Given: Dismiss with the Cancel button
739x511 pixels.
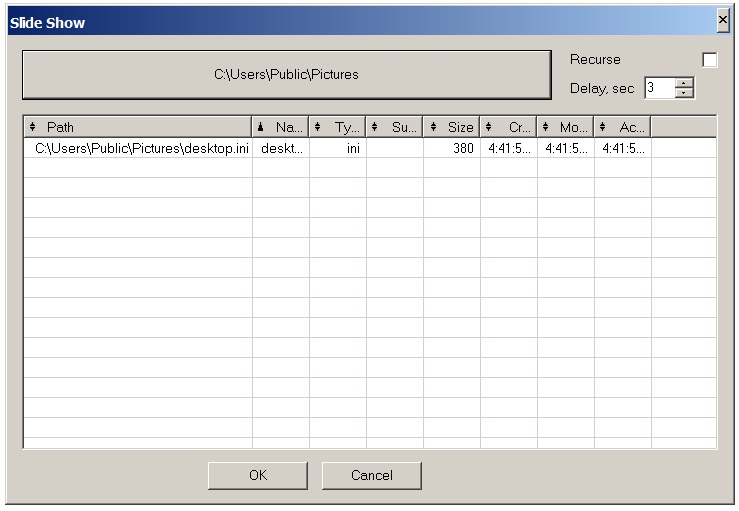Looking at the screenshot, I should [371, 475].
